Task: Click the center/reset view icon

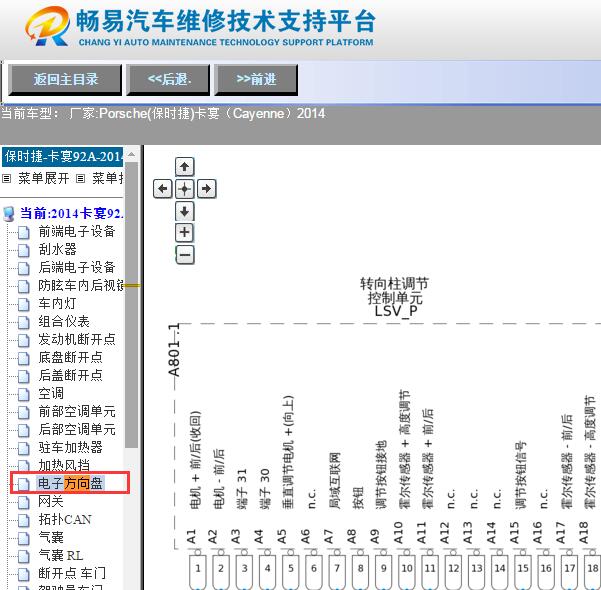Action: (x=185, y=189)
